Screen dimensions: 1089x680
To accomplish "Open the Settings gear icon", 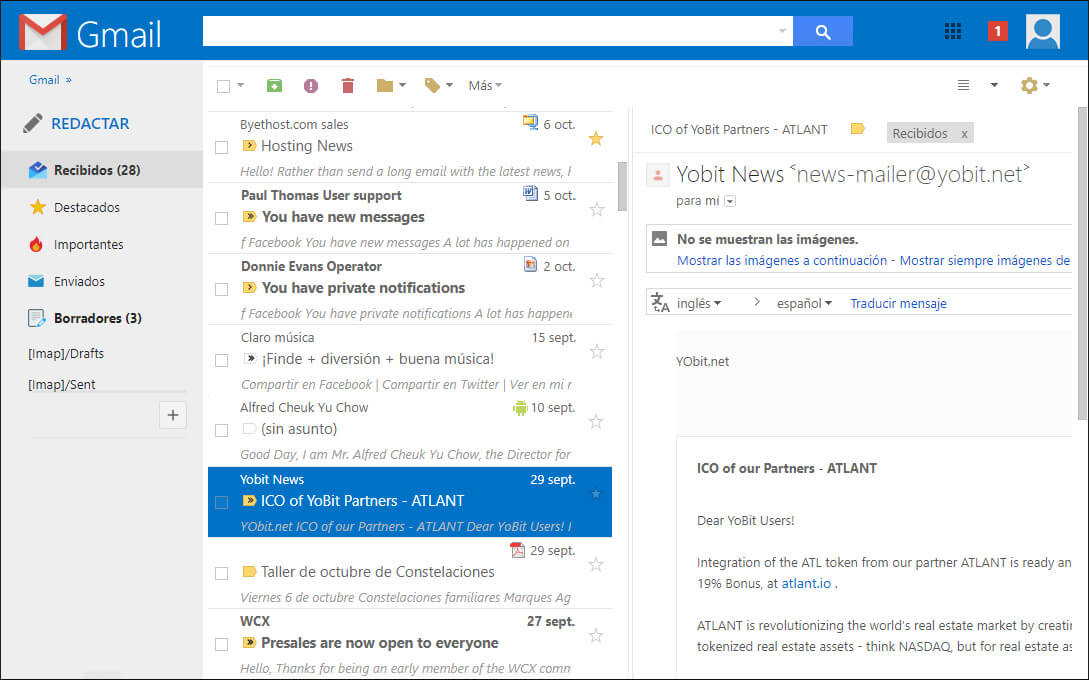I will click(x=1029, y=85).
